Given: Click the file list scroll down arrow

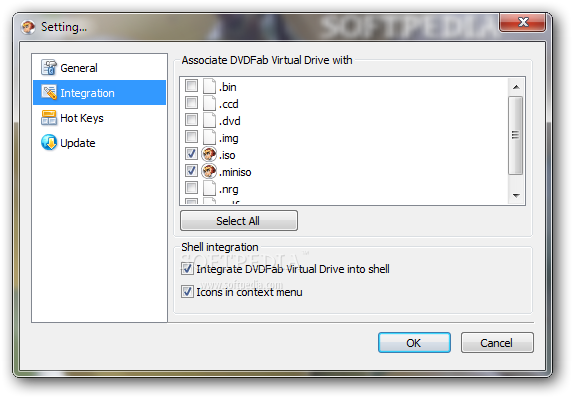Looking at the screenshot, I should [x=516, y=196].
